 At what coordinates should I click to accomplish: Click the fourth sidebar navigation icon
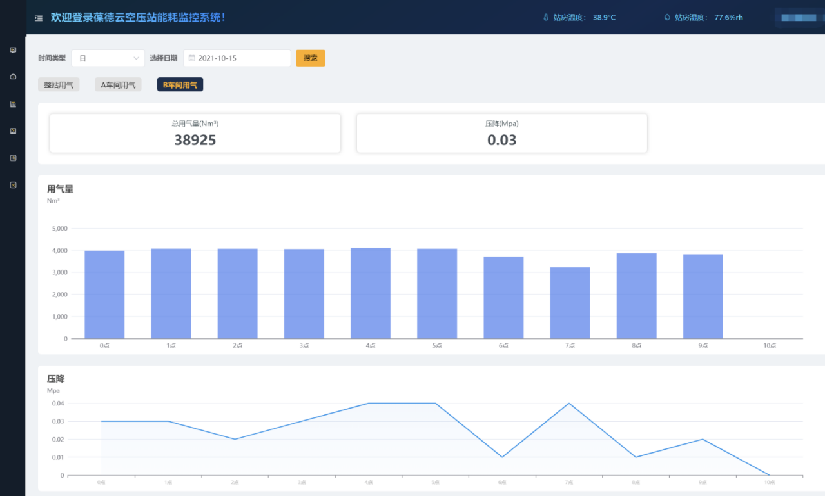click(12, 131)
